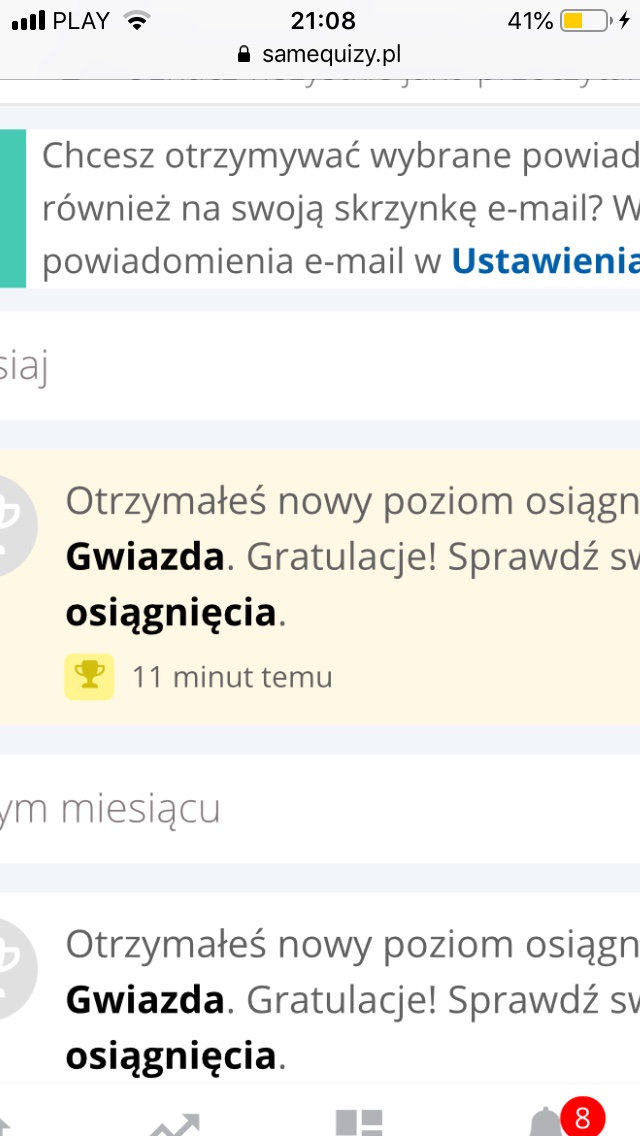The height and width of the screenshot is (1136, 640).
Task: Tap the Wi-Fi icon in status bar
Action: point(136,21)
